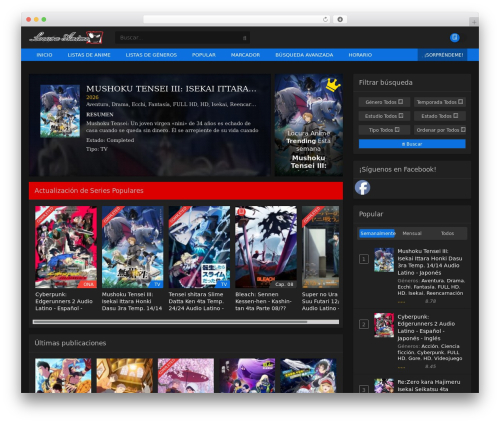Click the browser reload icon
The width and height of the screenshot is (500, 423).
325,19
